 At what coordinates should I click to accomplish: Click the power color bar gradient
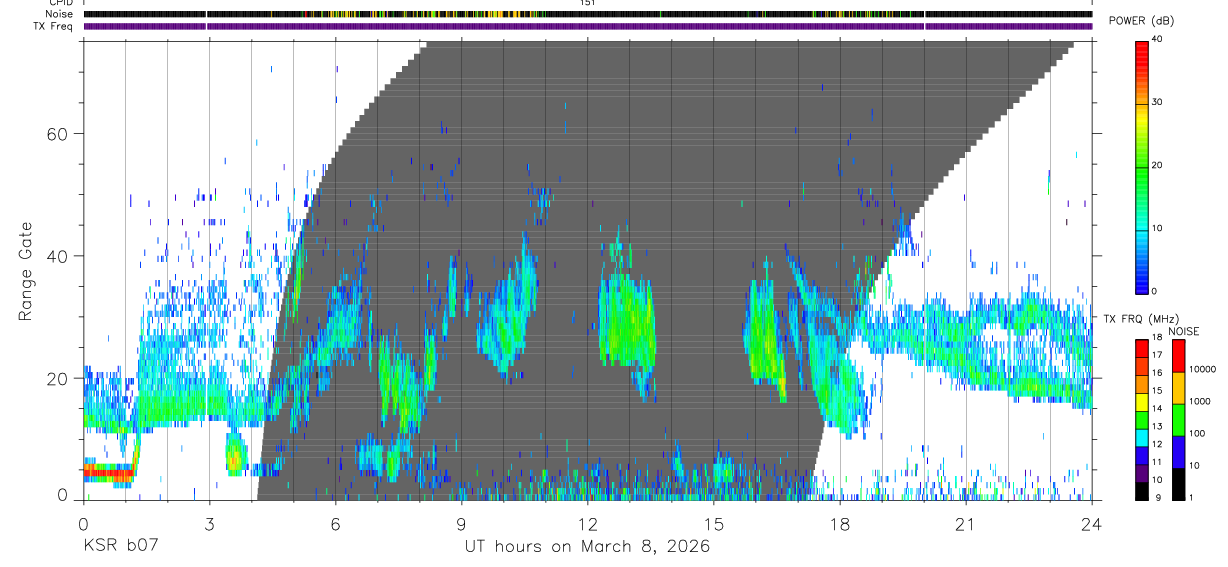tap(1142, 166)
